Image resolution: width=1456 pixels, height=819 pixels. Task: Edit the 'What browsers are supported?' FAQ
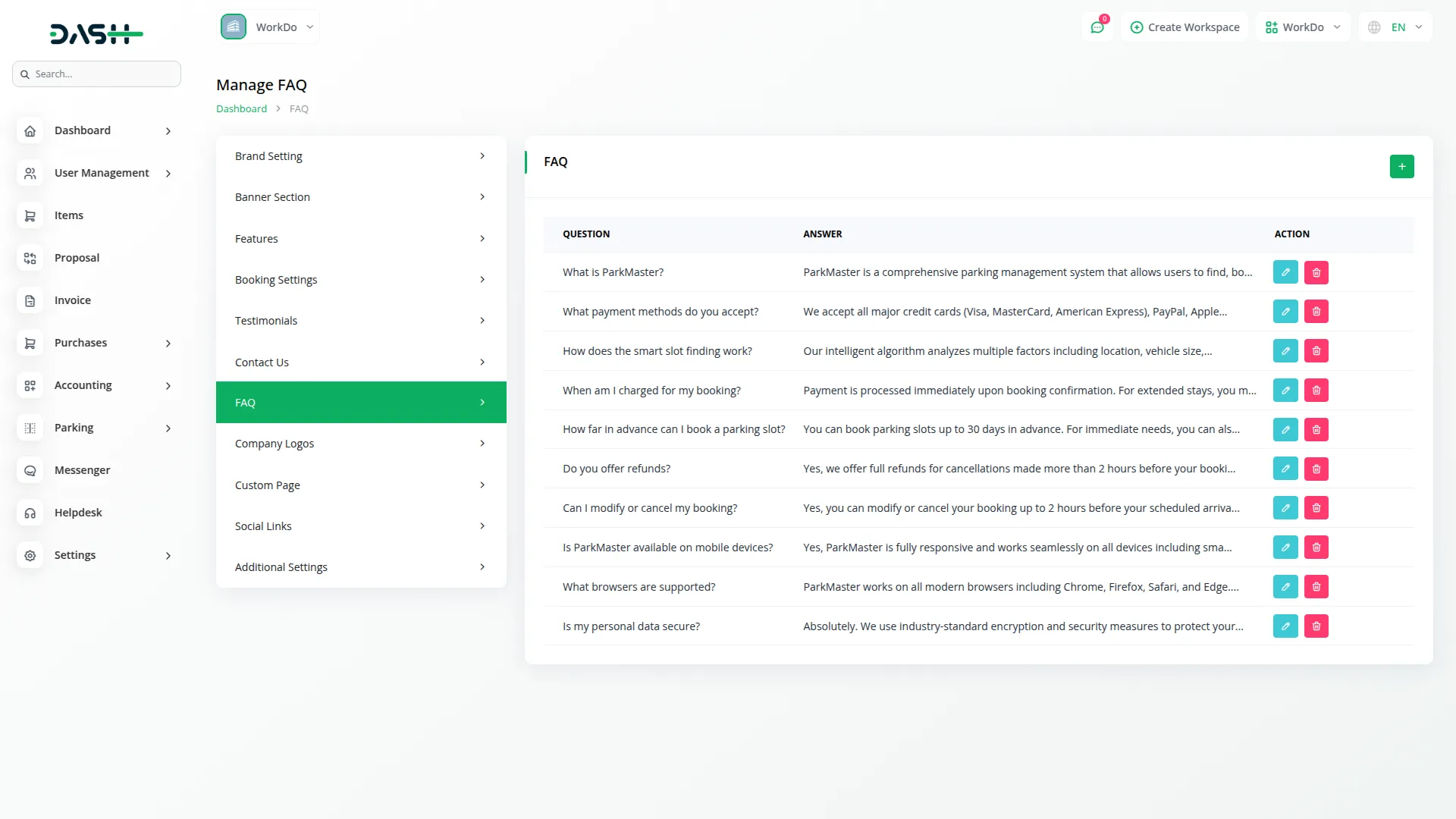pyautogui.click(x=1285, y=587)
